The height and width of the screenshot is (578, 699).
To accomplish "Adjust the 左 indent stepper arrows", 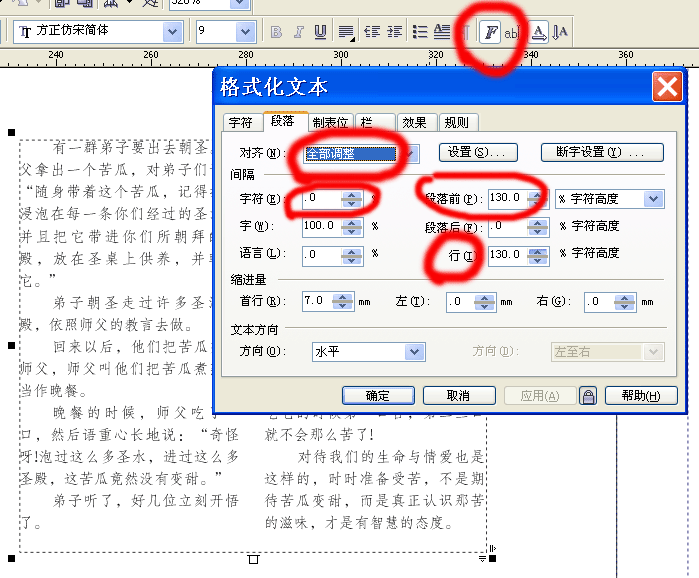I will click(485, 302).
